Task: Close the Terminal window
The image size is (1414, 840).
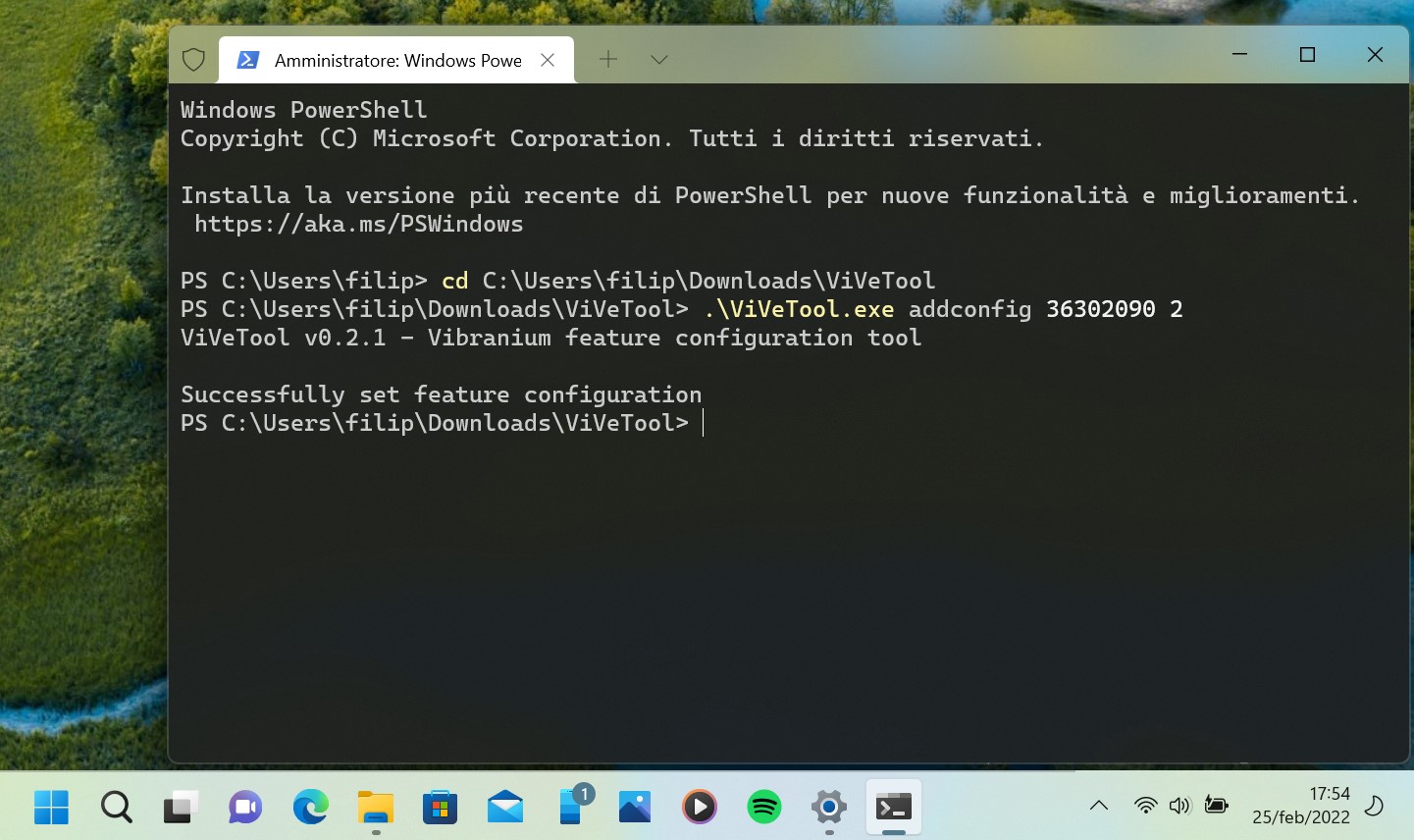Action: pos(1375,55)
